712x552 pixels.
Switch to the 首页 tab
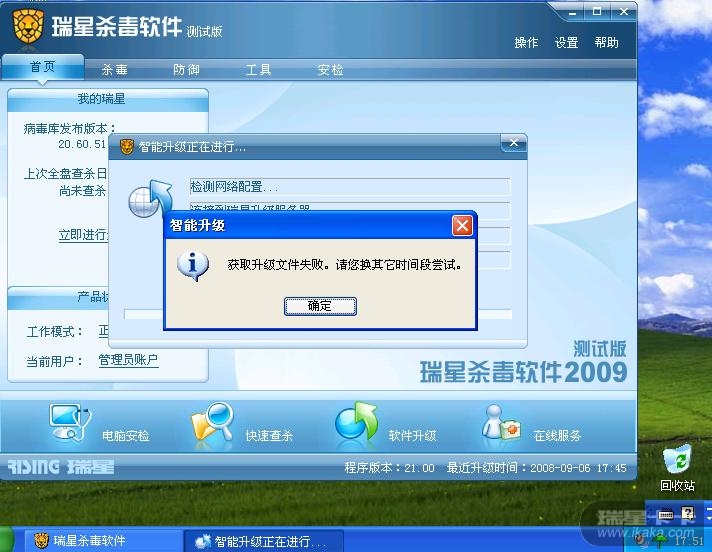[x=43, y=67]
